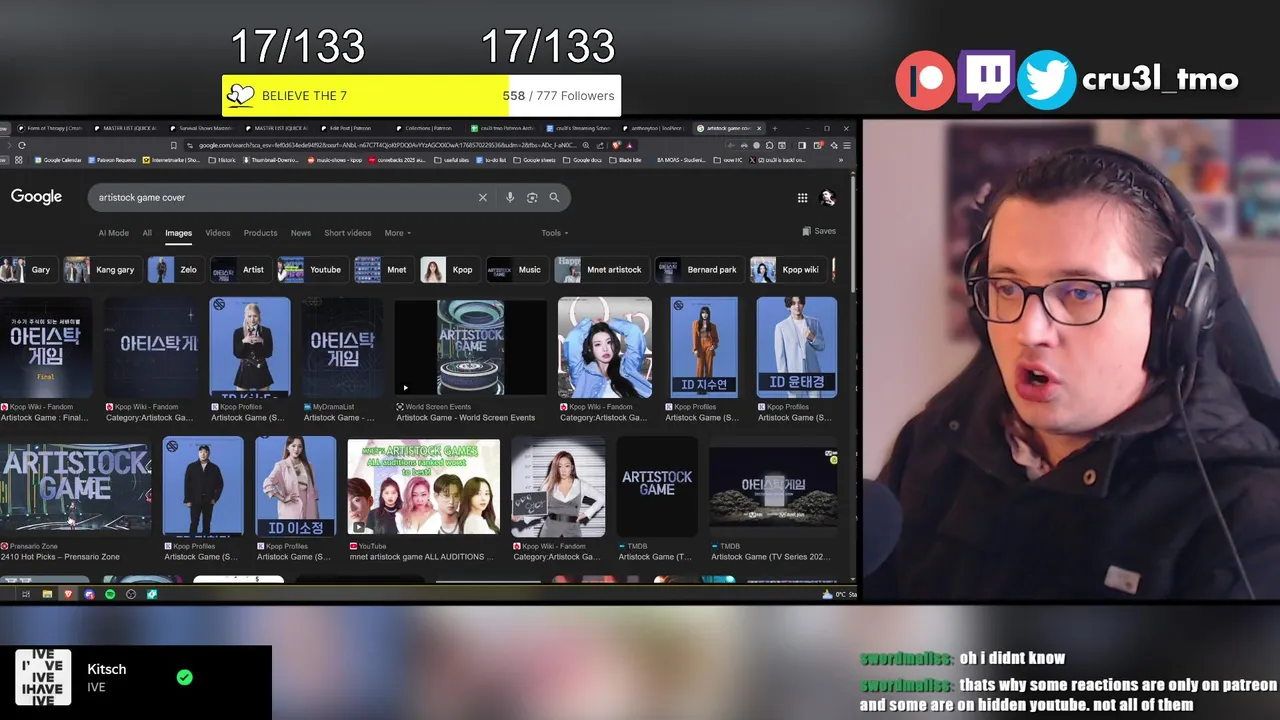Open the useful sites bookmarks folder

(x=452, y=160)
